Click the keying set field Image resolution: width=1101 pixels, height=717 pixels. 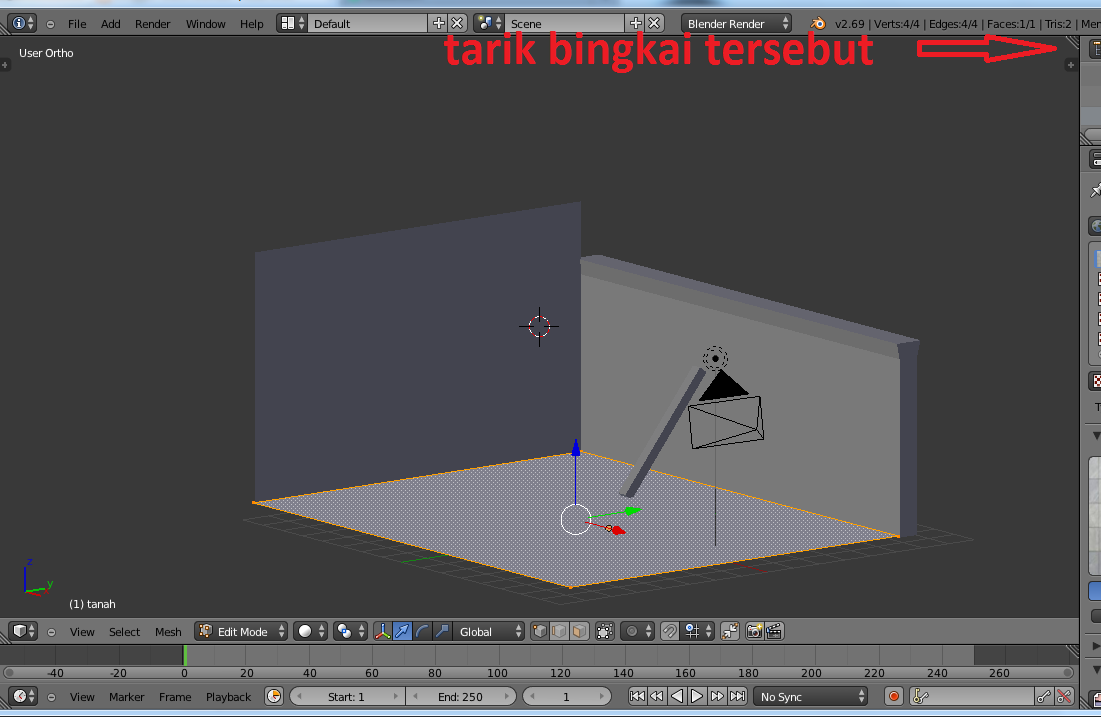pos(973,696)
